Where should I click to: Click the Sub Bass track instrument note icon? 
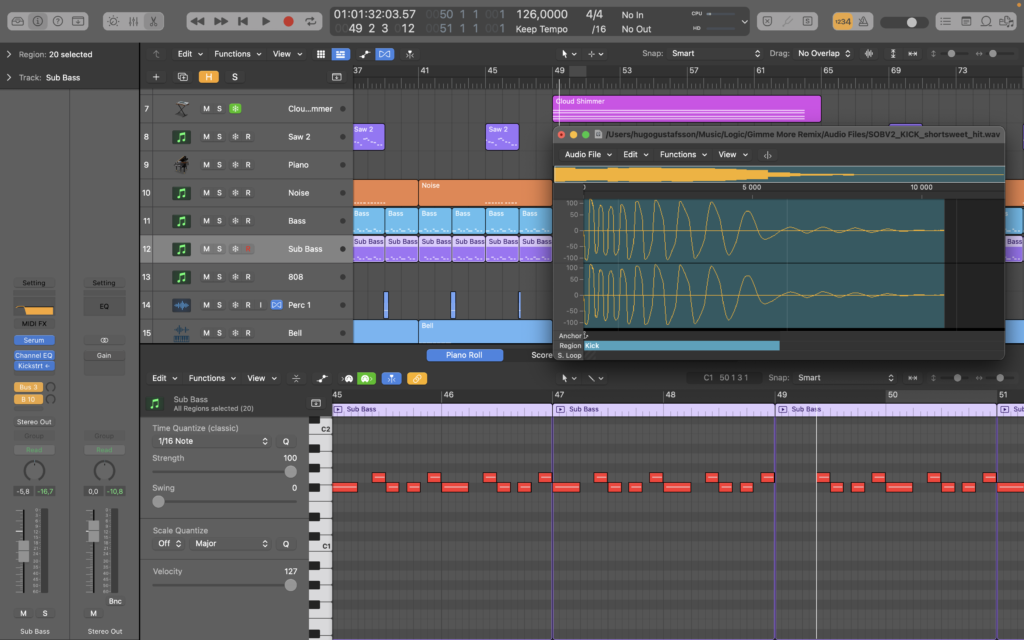tap(180, 249)
